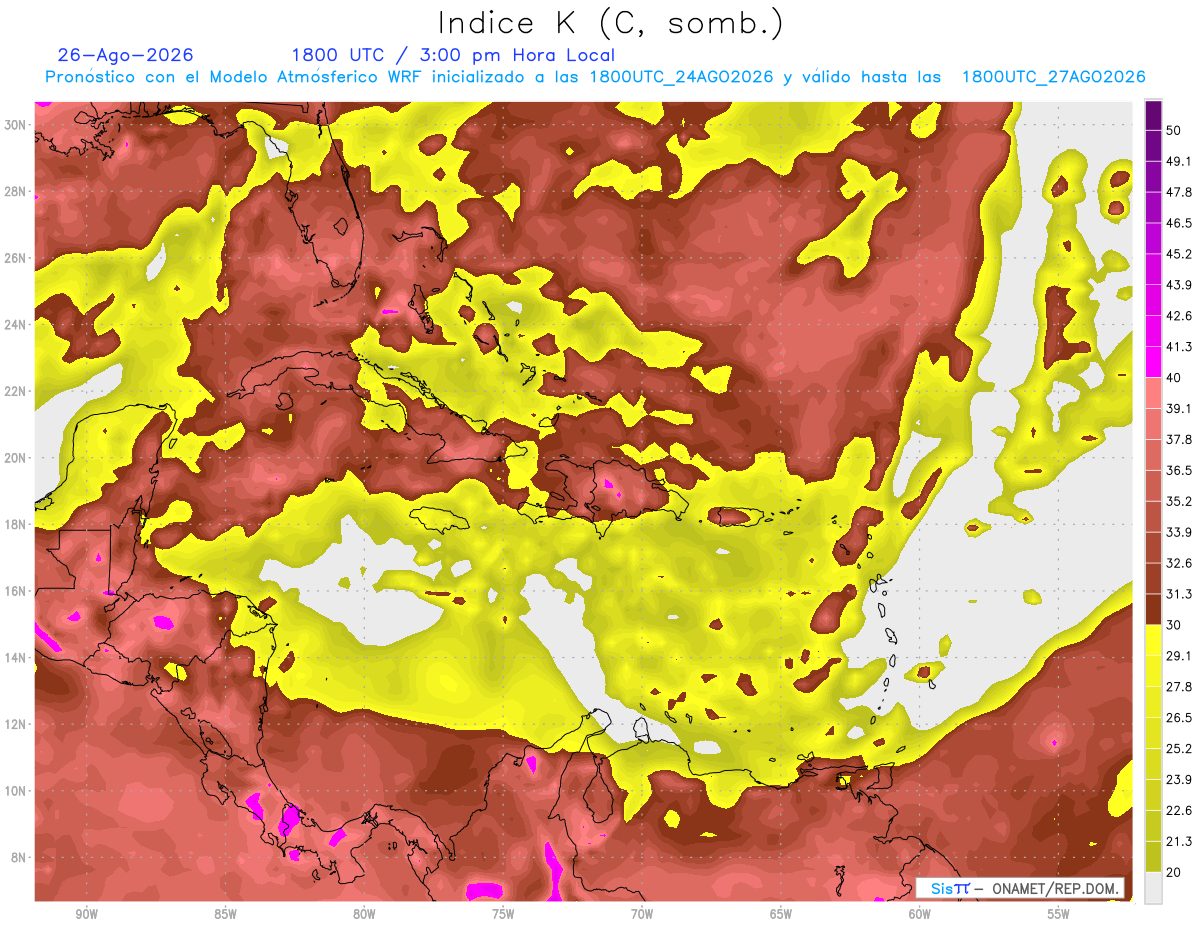Click the dark purple swatch above 50
Viewport: 1200px width, 927px height.
1153,115
